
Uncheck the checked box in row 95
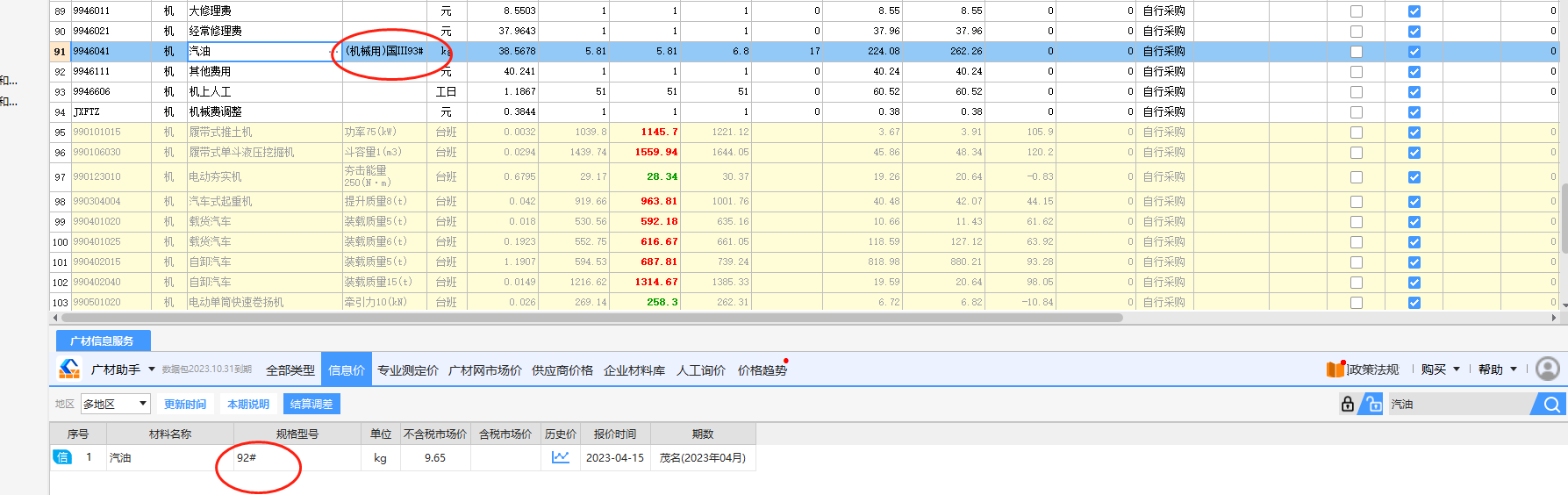(x=1414, y=133)
